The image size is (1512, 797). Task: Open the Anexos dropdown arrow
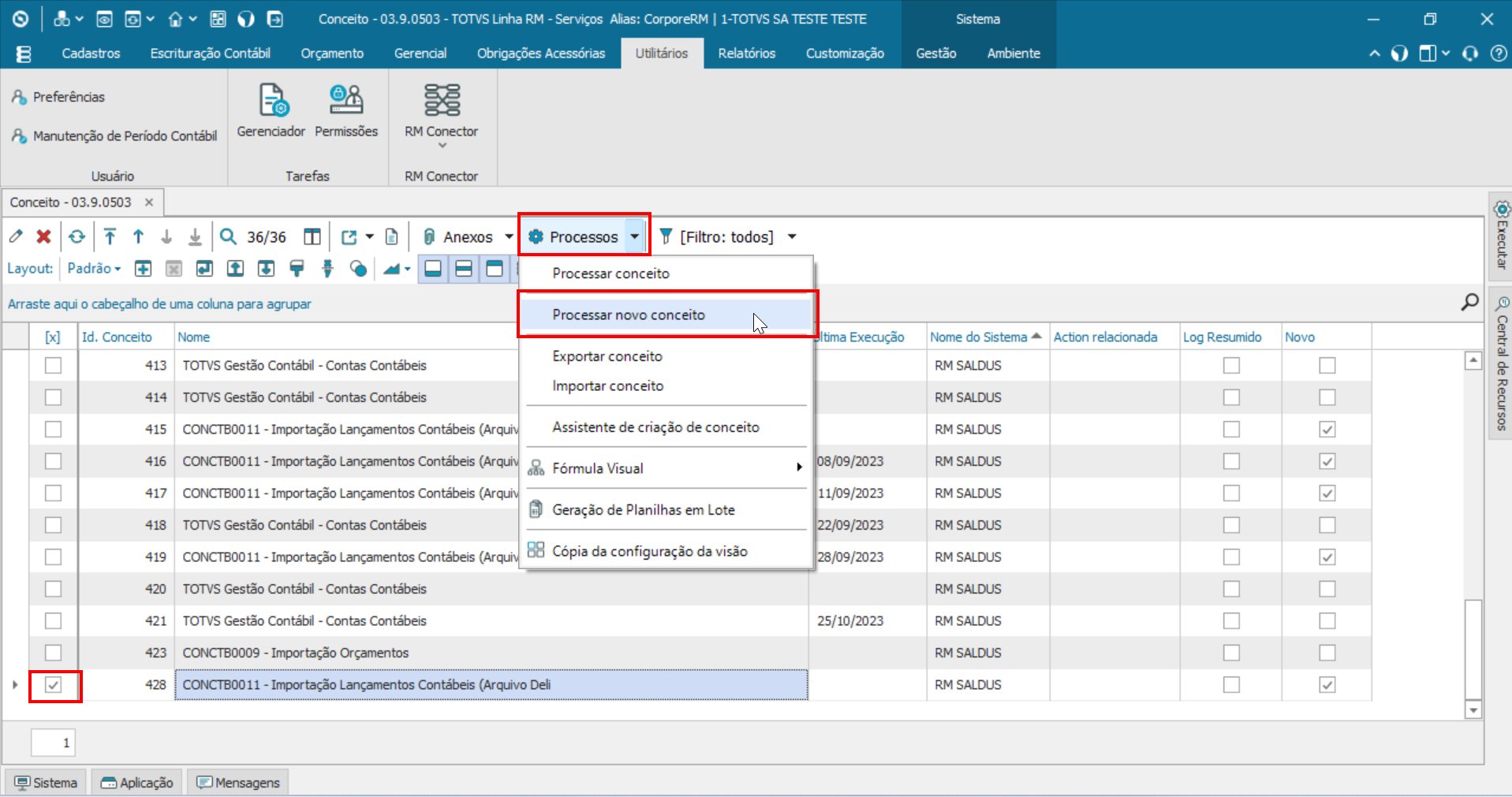coord(509,236)
